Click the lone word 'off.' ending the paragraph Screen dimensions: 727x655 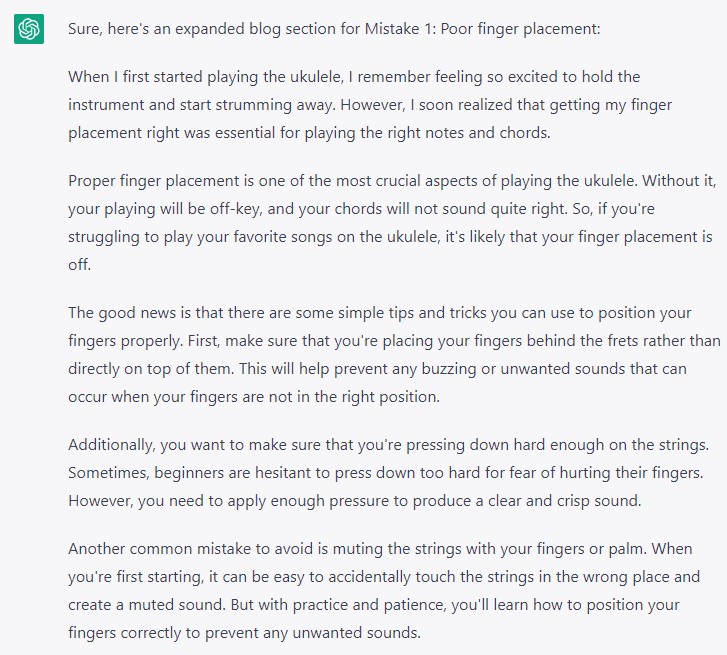pos(80,265)
